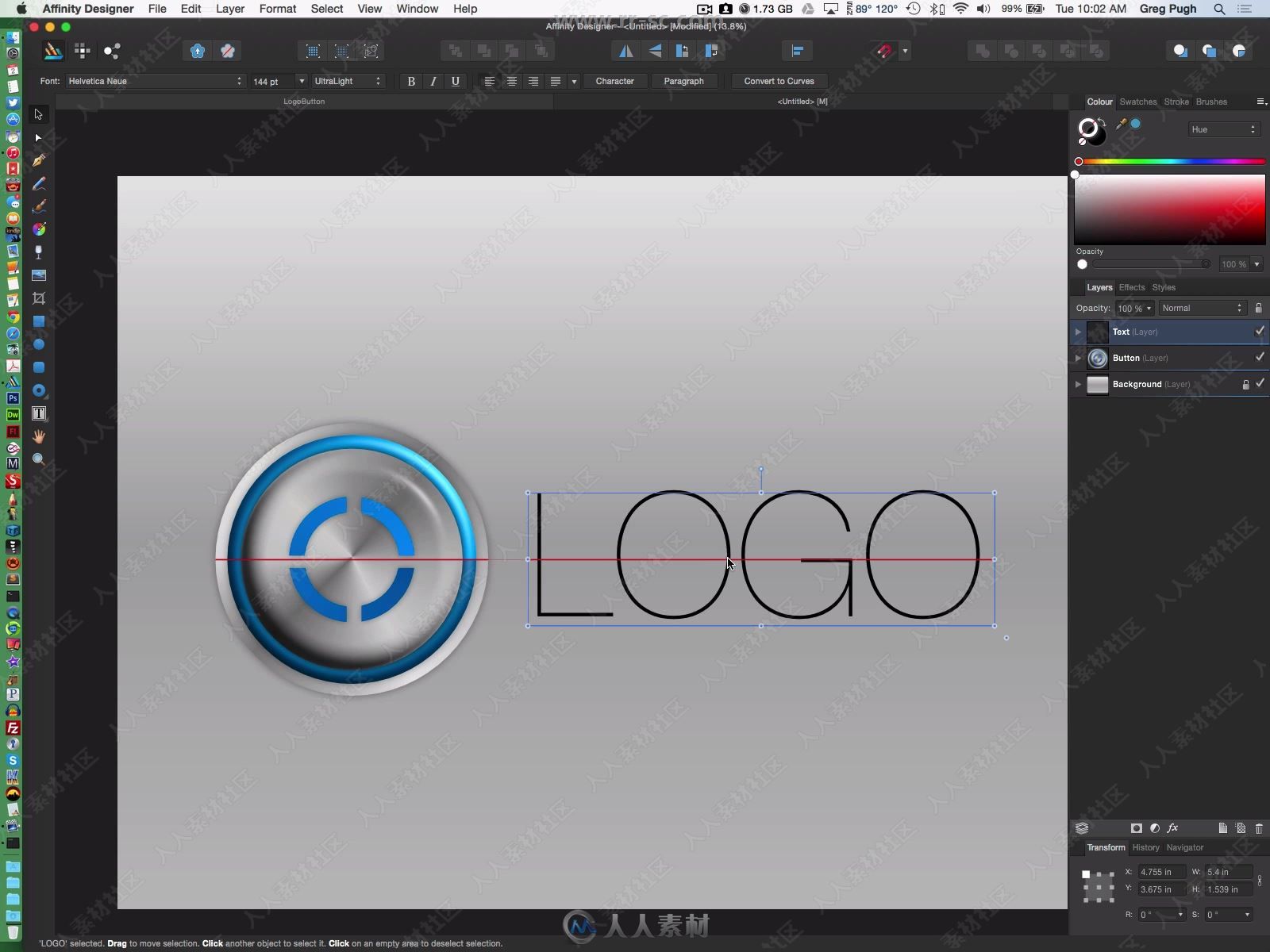Image resolution: width=1270 pixels, height=952 pixels.
Task: Open the Character panel button
Action: pyautogui.click(x=614, y=81)
